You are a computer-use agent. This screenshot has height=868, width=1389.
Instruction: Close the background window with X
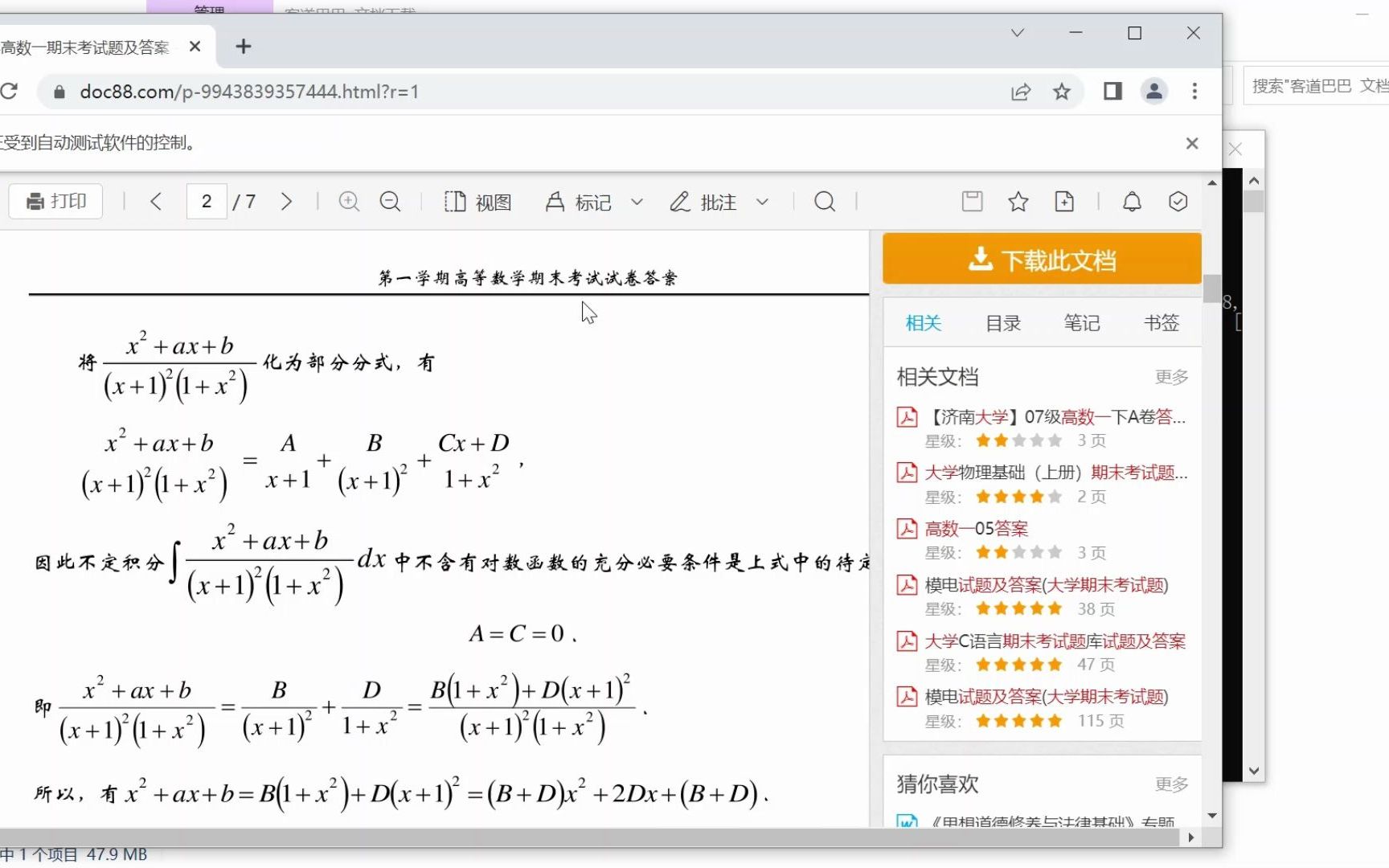click(x=1235, y=149)
